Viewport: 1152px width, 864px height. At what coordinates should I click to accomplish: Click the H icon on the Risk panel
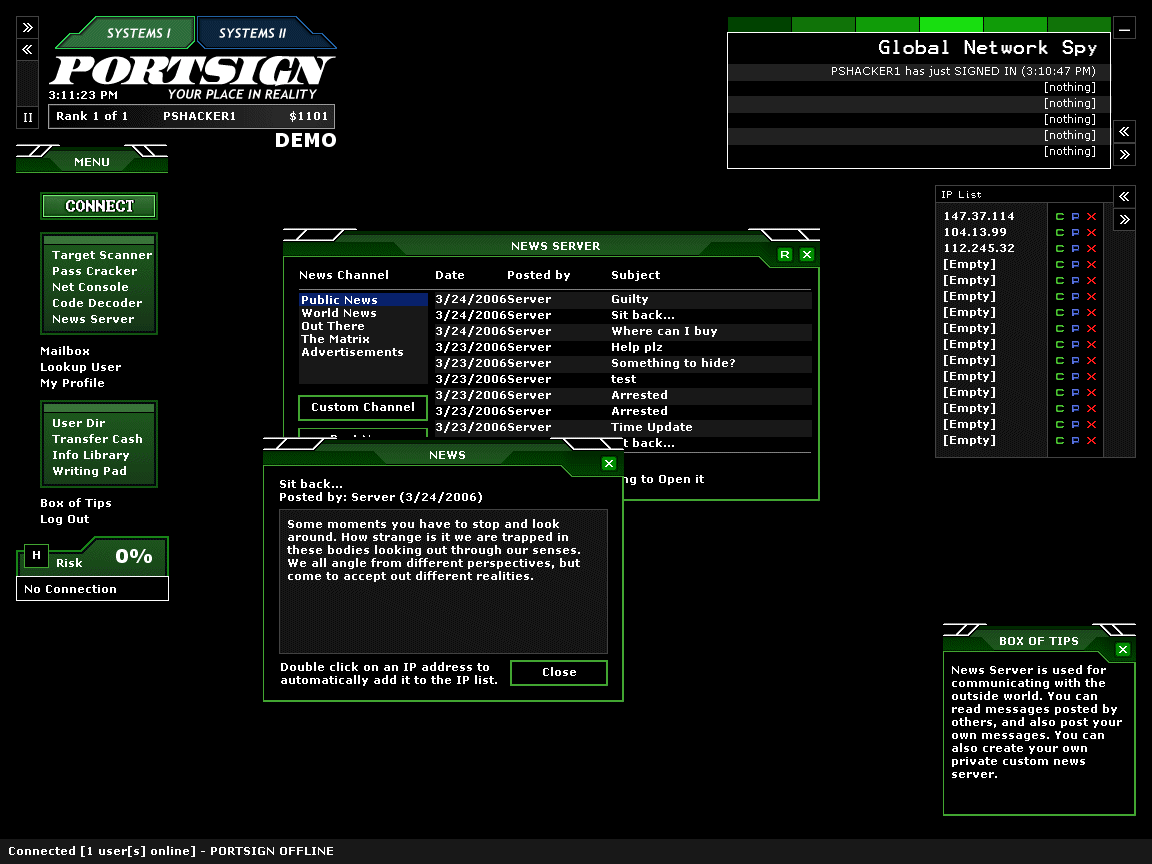pyautogui.click(x=36, y=556)
